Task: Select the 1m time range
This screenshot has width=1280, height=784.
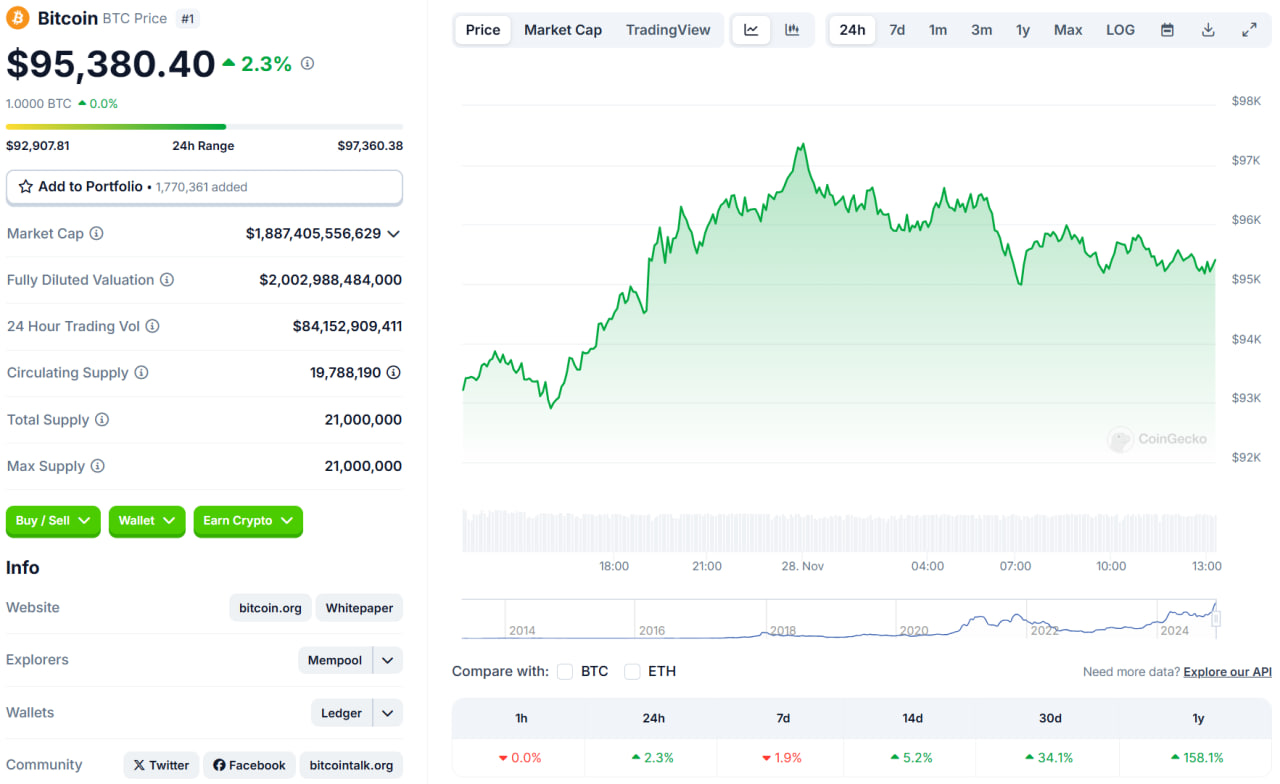Action: 938,30
